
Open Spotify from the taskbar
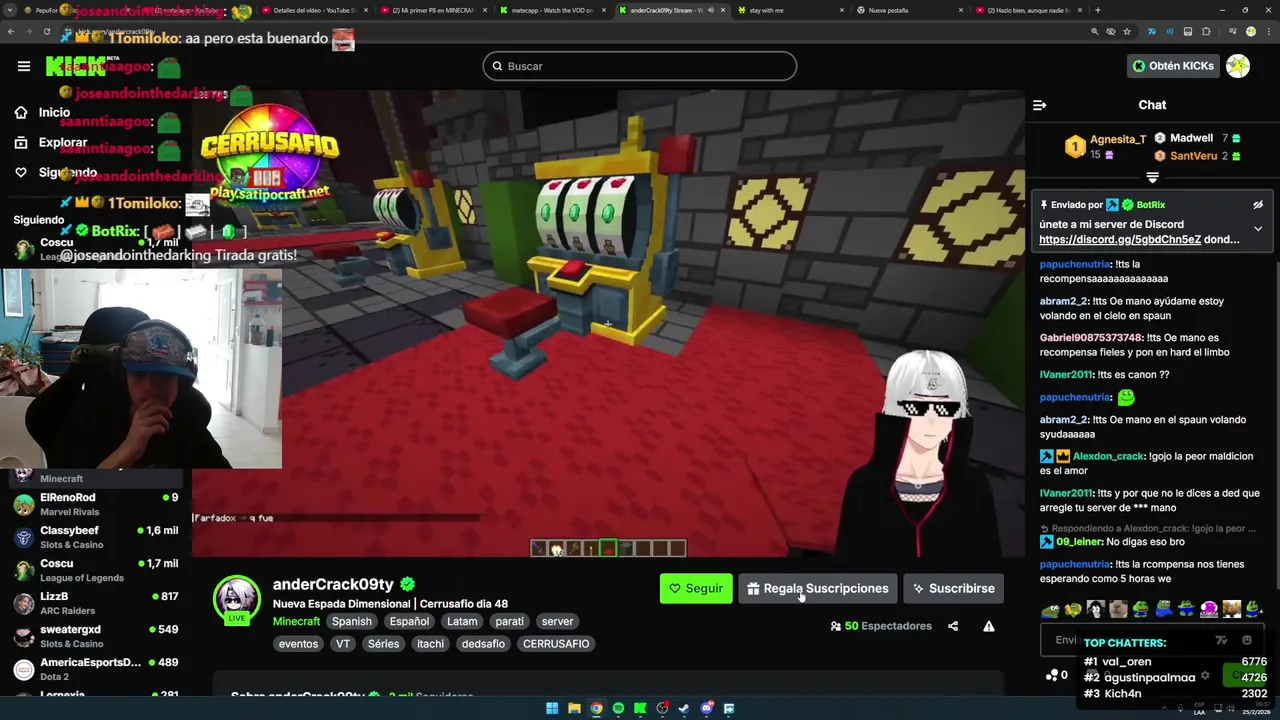click(618, 709)
